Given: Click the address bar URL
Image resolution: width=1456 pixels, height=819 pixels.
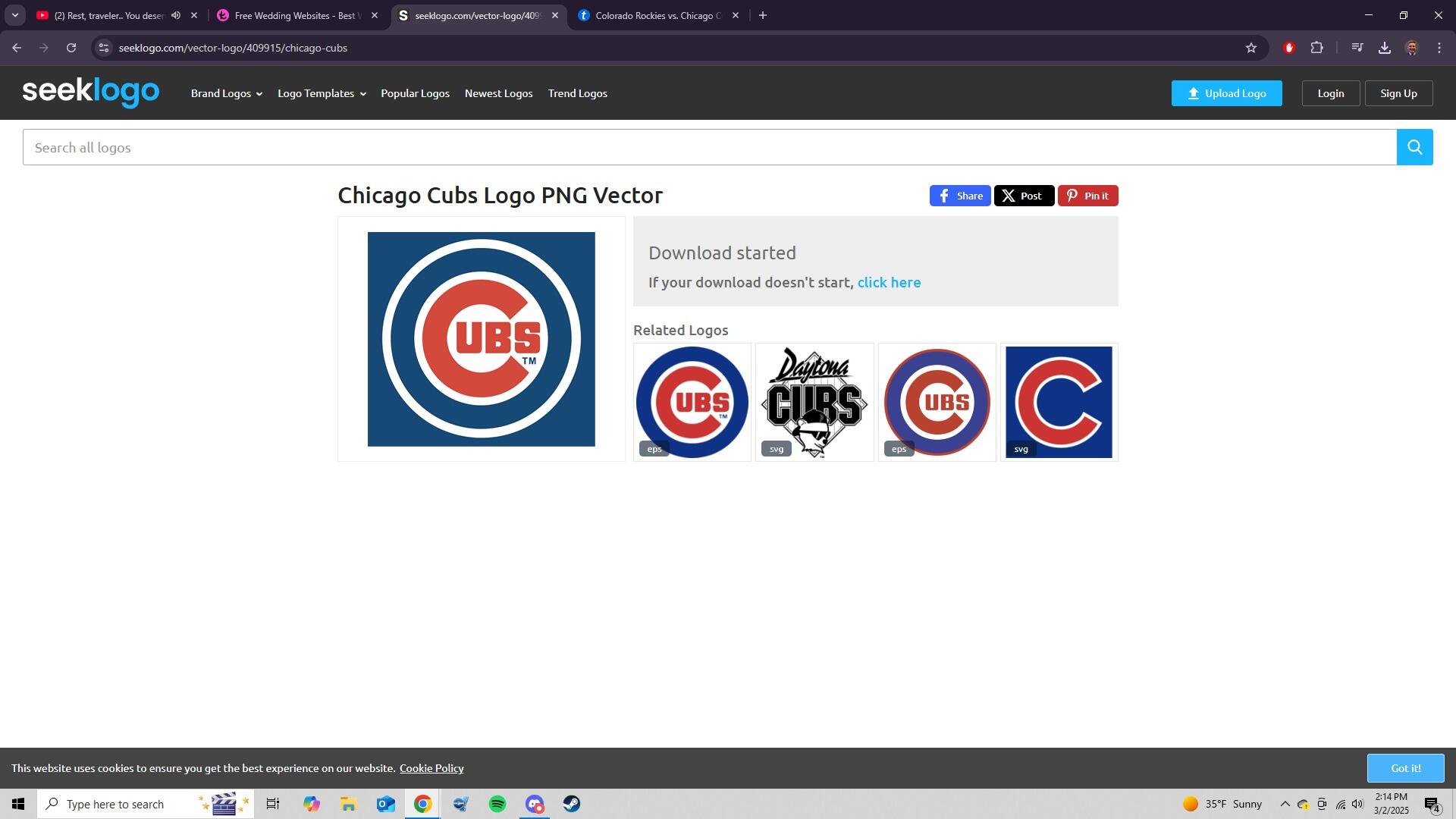Looking at the screenshot, I should [x=233, y=48].
